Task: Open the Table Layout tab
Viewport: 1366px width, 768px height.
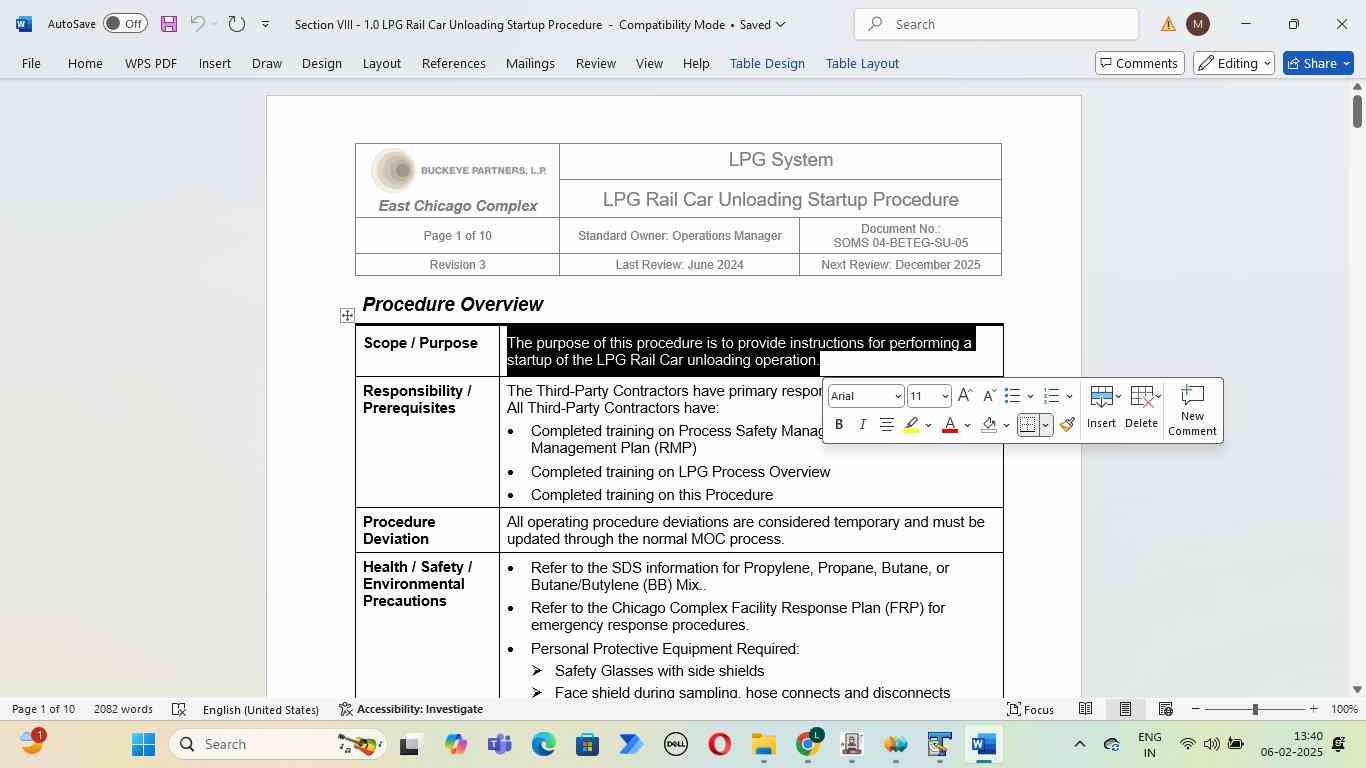Action: point(862,63)
